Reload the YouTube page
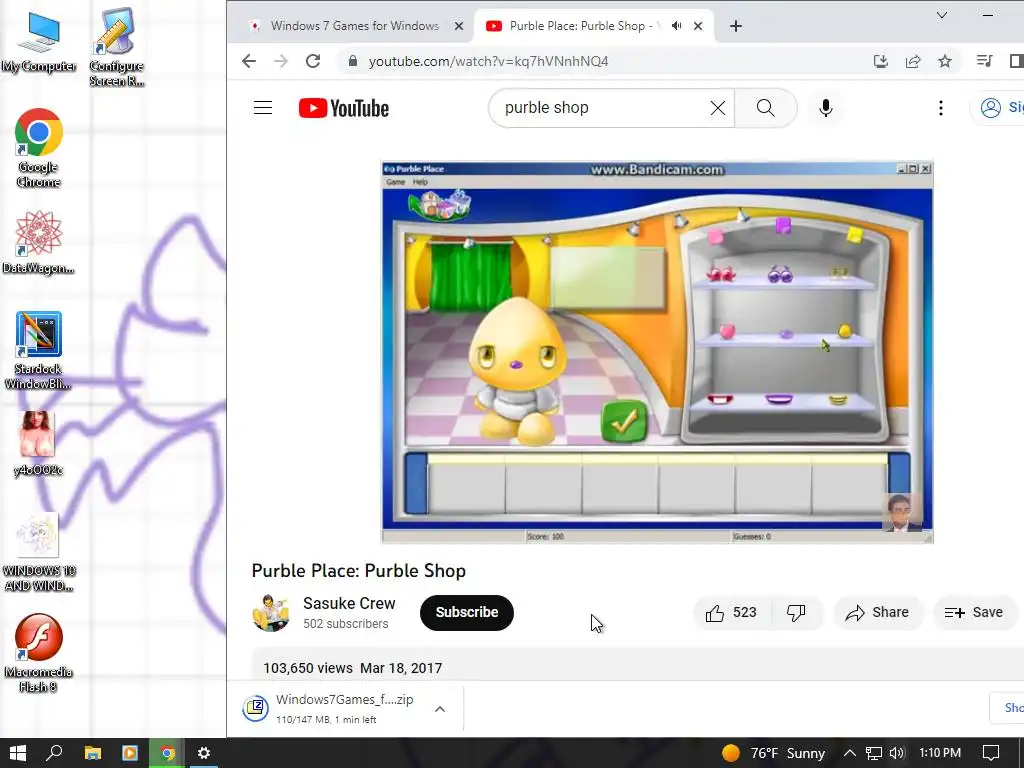Viewport: 1024px width, 768px height. click(313, 61)
